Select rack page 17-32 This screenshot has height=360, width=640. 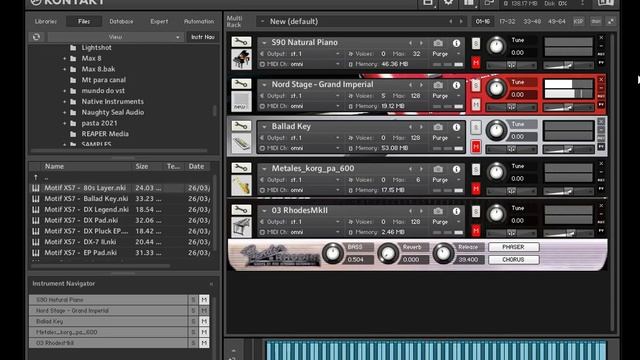(x=507, y=21)
